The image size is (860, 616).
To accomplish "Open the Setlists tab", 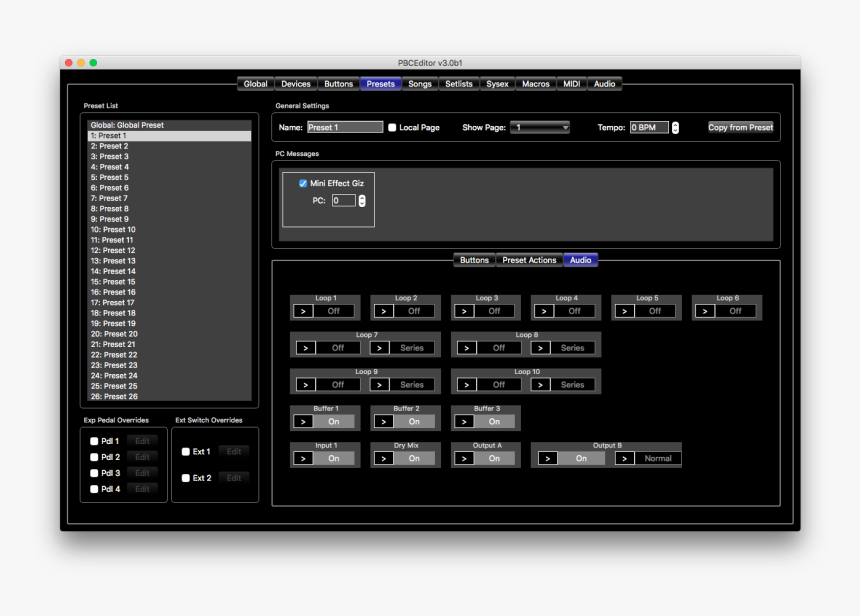I will point(459,84).
